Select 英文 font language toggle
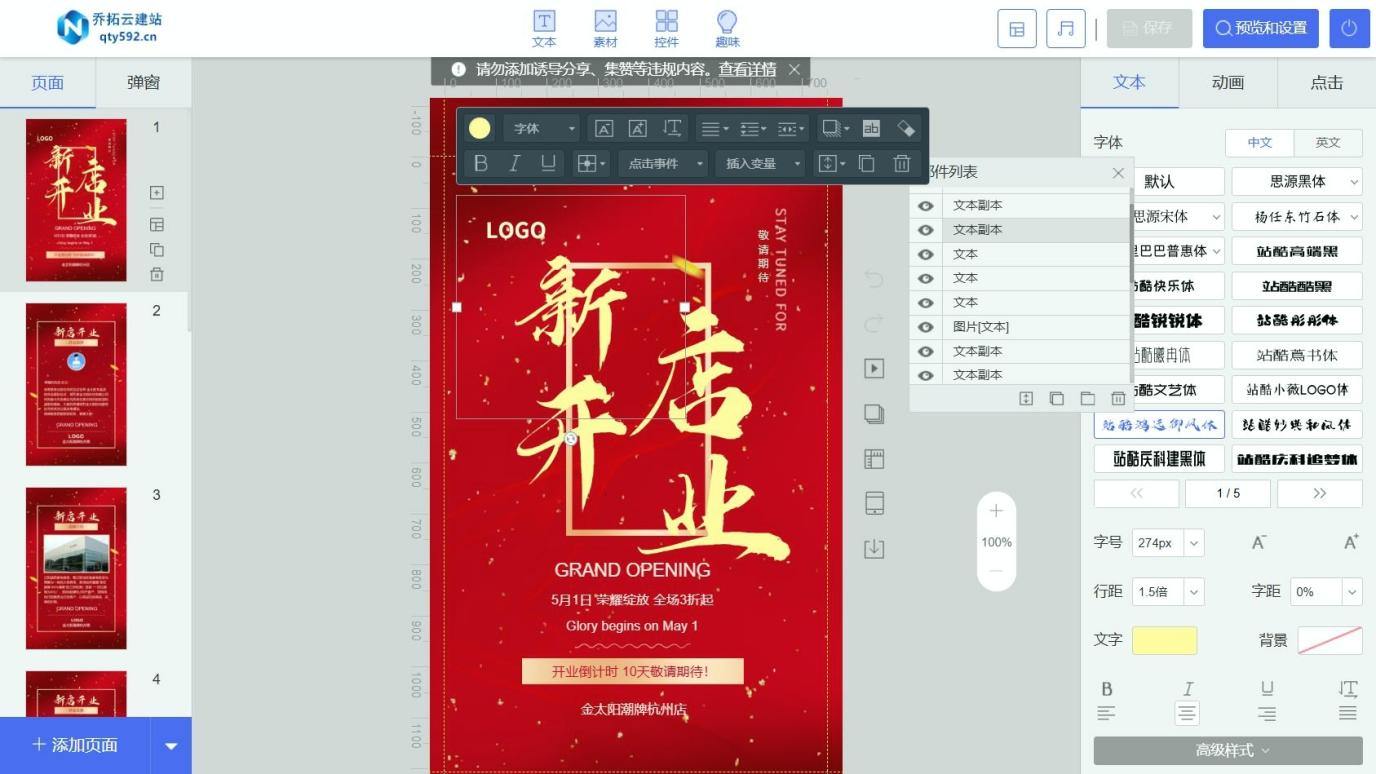This screenshot has height=774, width=1376. 1327,143
